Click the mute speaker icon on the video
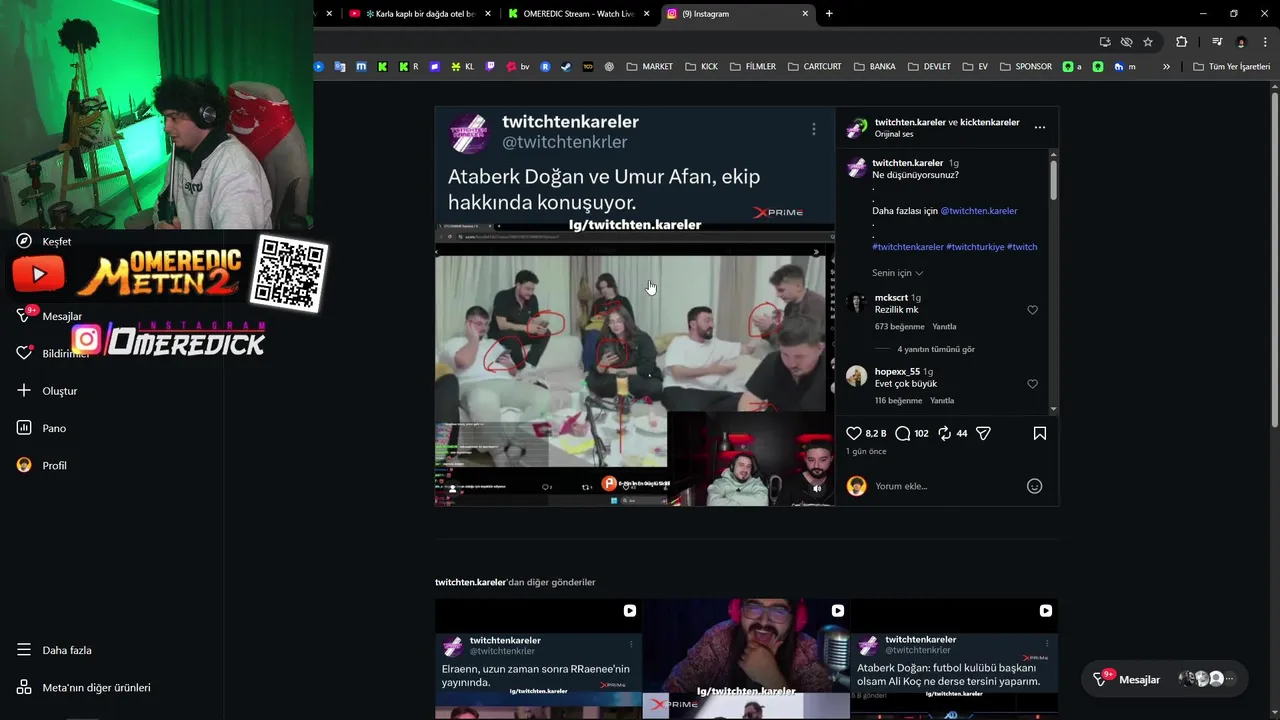Image resolution: width=1280 pixels, height=720 pixels. [817, 489]
